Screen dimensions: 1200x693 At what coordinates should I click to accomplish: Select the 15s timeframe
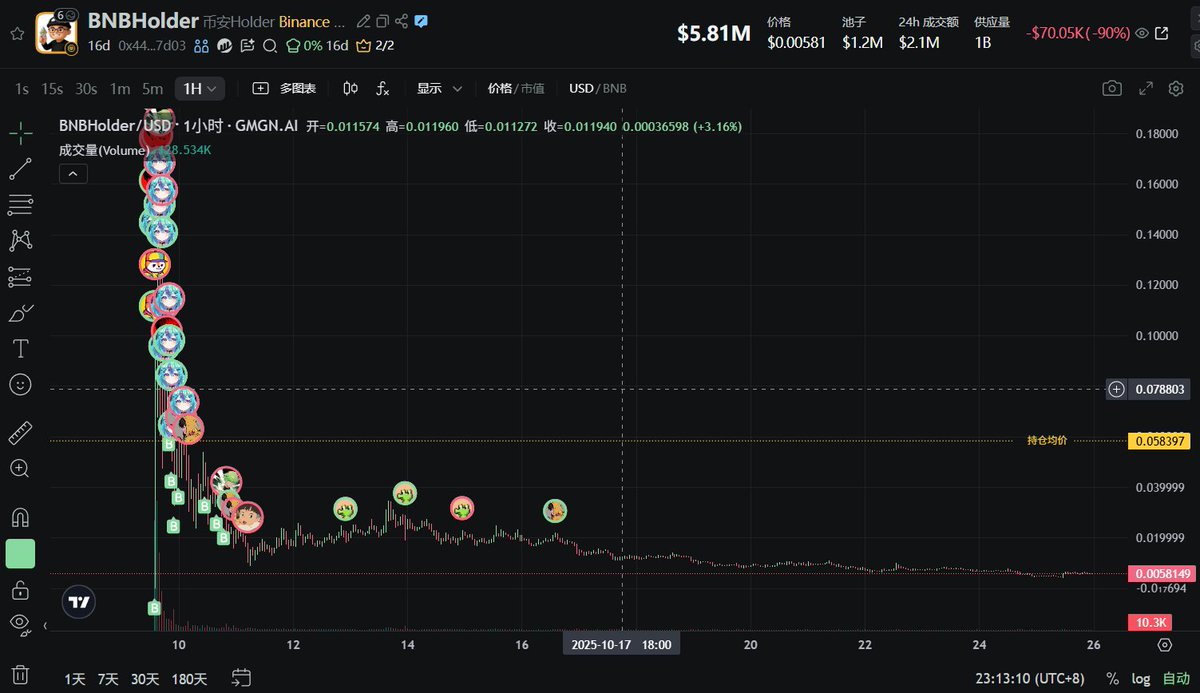(x=52, y=89)
